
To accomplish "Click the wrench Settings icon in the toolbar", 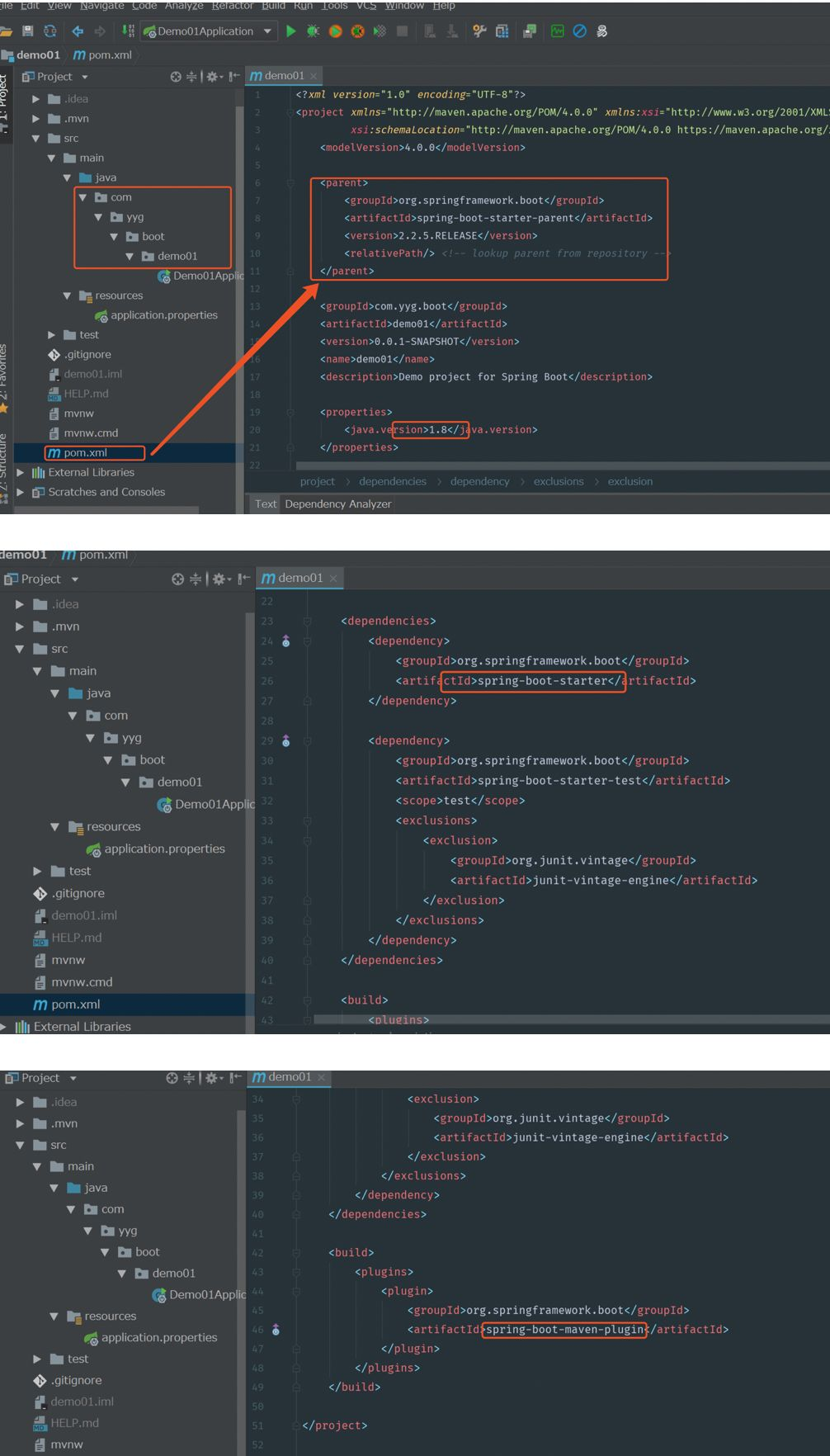I will (479, 31).
